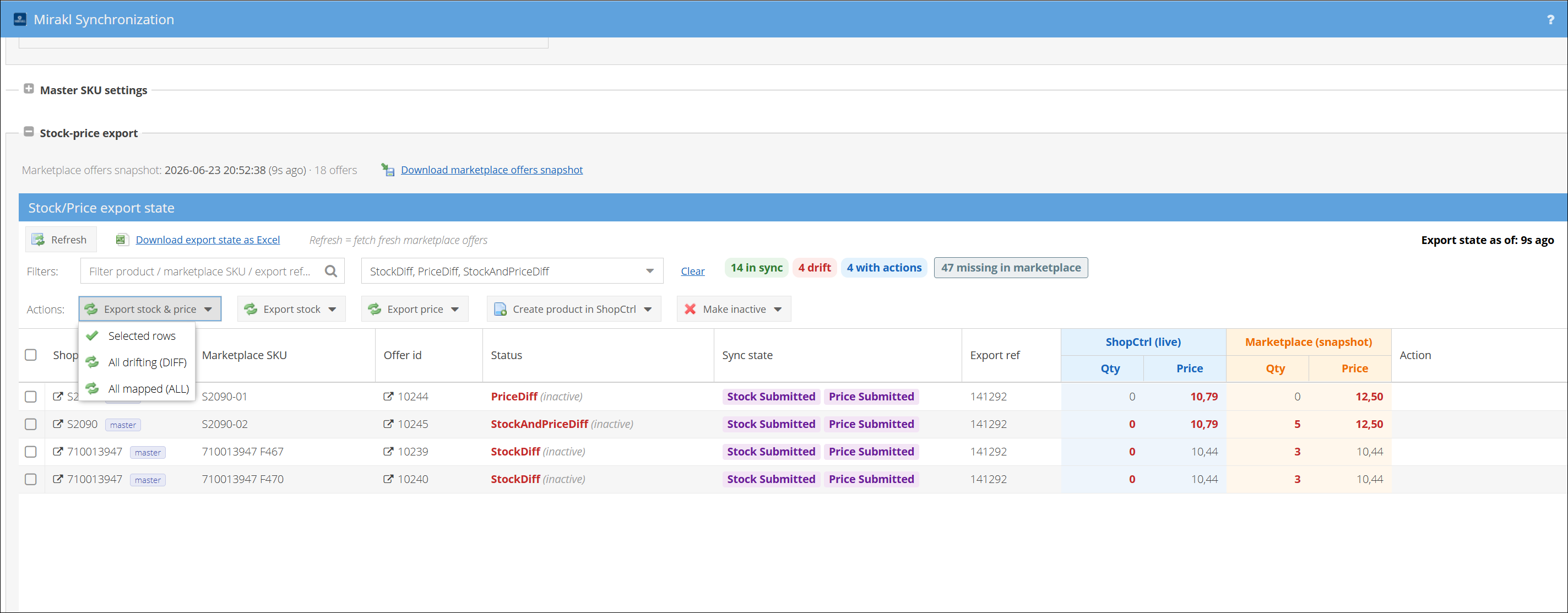Open the Export stock & price dropdown
The width and height of the screenshot is (1568, 613).
[150, 309]
